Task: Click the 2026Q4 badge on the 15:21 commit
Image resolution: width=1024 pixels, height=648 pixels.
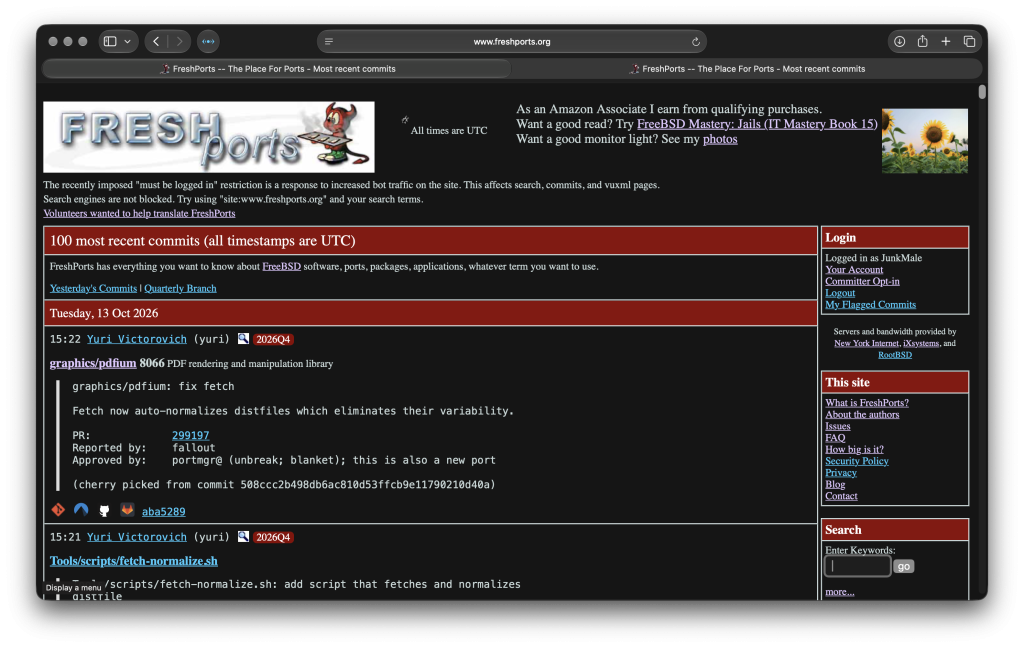Action: [273, 537]
